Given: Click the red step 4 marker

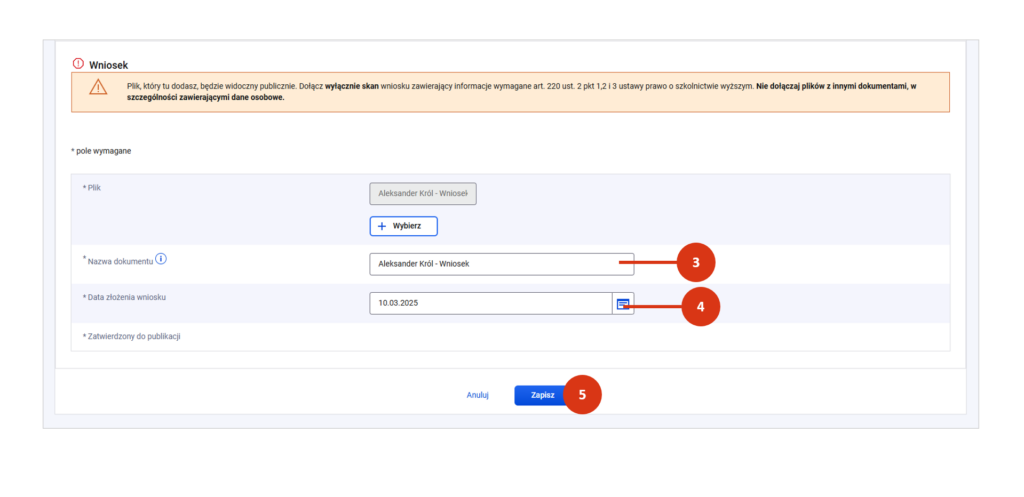Looking at the screenshot, I should point(700,307).
